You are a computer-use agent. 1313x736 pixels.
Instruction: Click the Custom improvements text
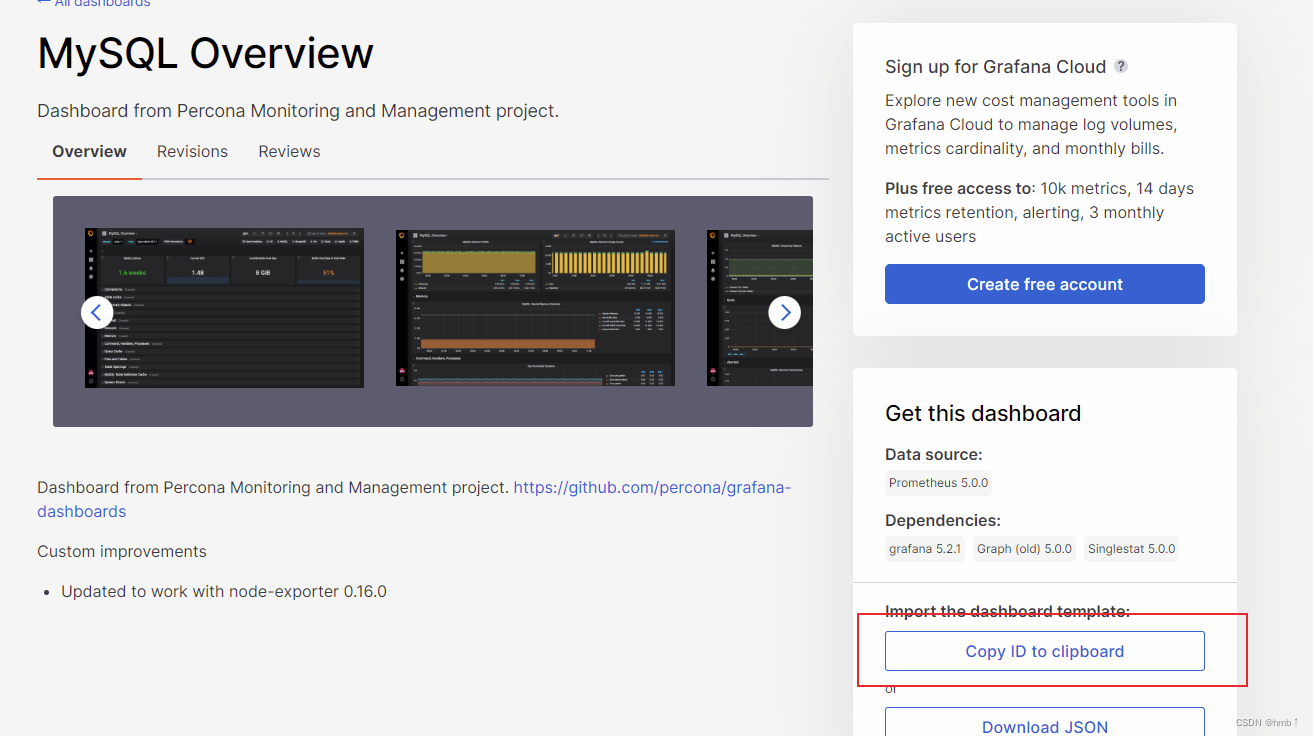click(x=122, y=552)
